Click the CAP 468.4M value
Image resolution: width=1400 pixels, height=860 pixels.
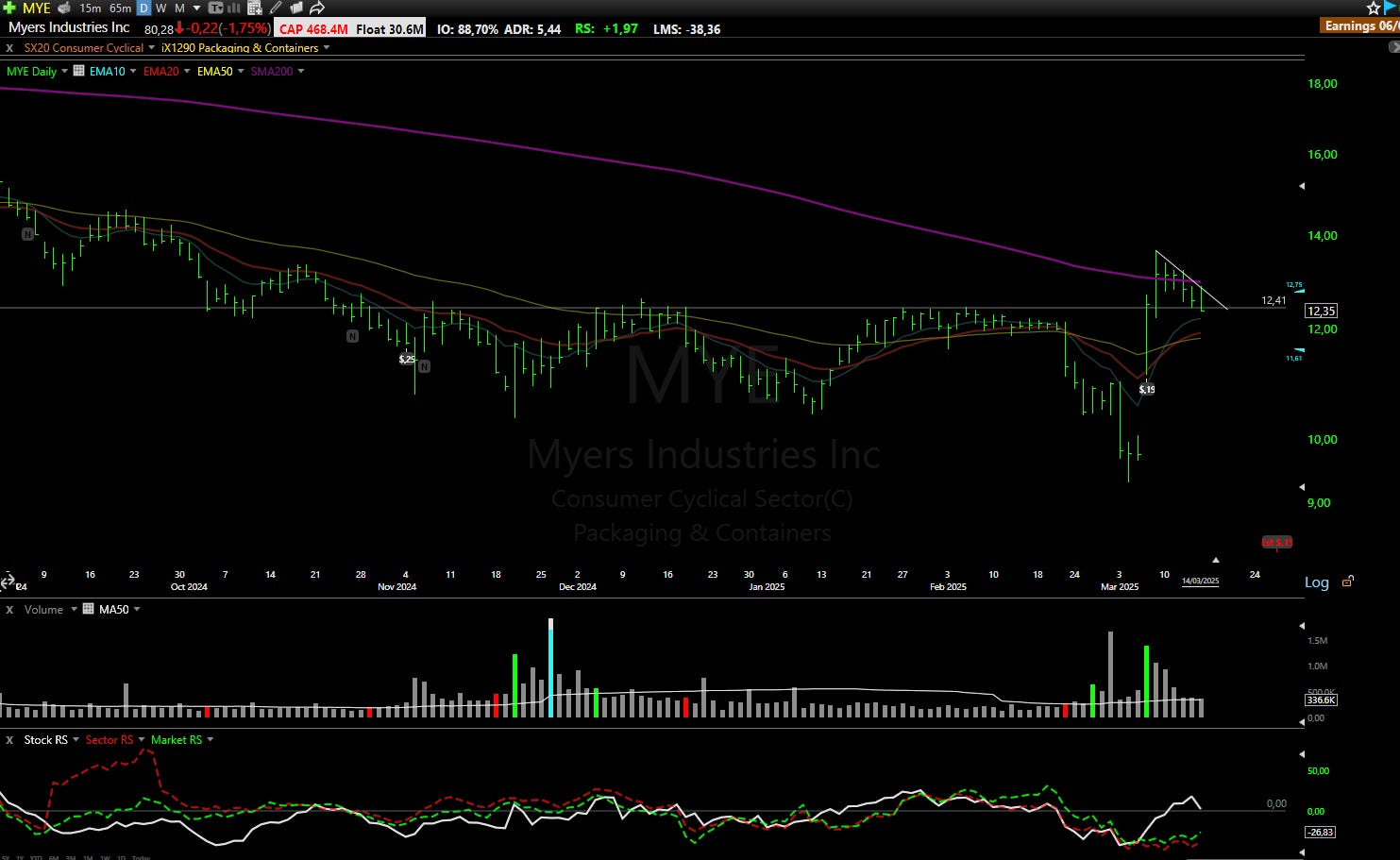coord(313,29)
